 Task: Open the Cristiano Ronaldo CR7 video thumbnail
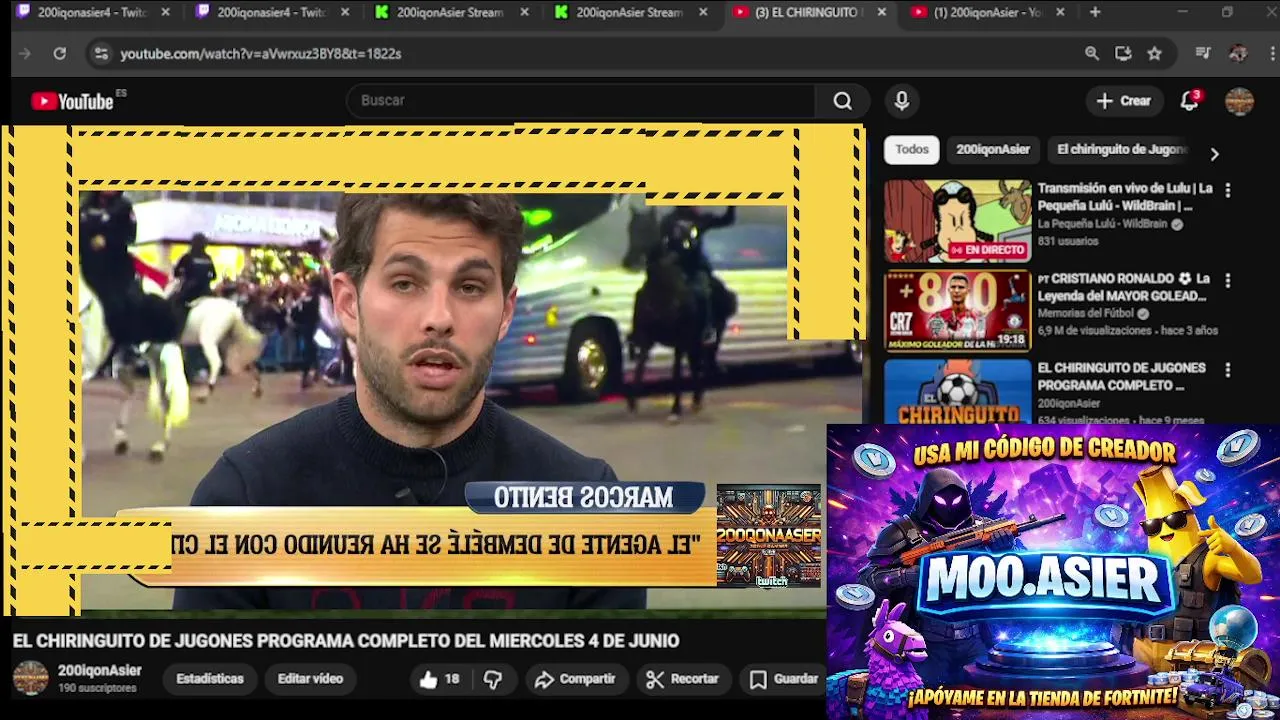pyautogui.click(x=957, y=311)
